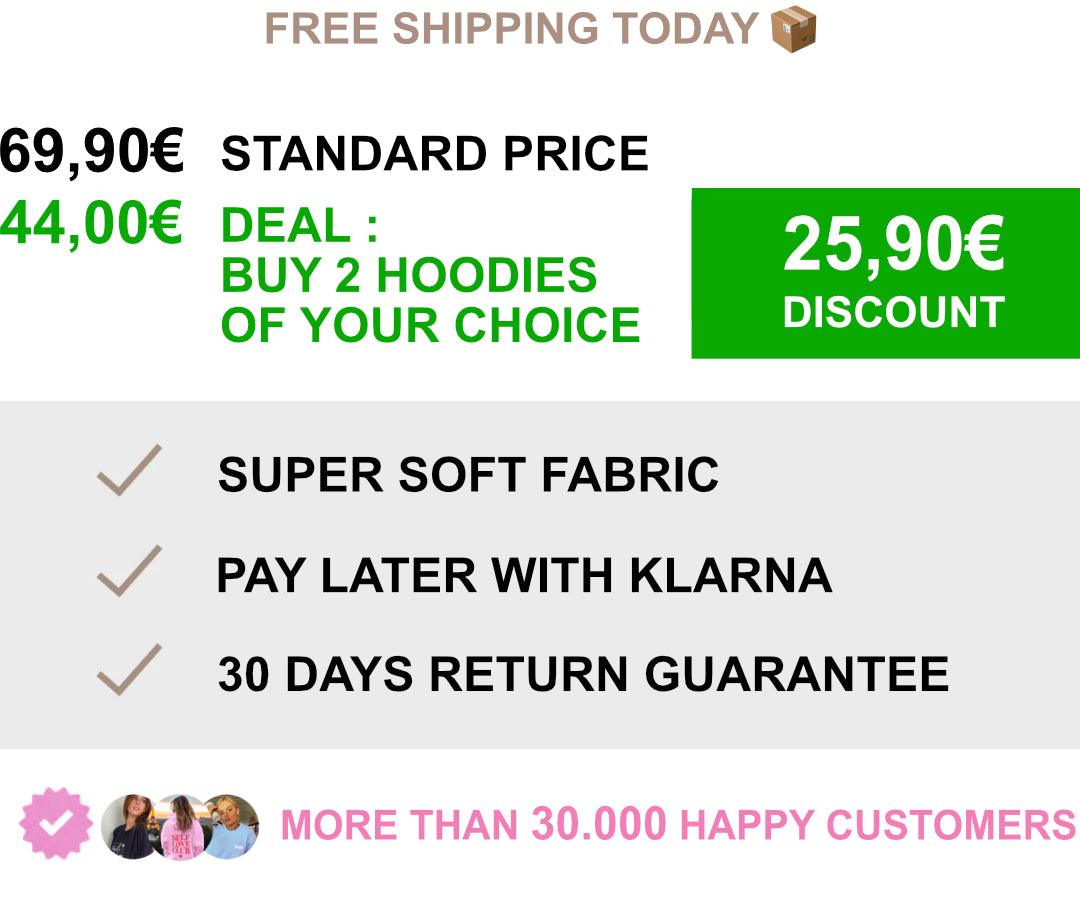Select the 69,90€ standard price
This screenshot has height=901, width=1080.
(91, 153)
